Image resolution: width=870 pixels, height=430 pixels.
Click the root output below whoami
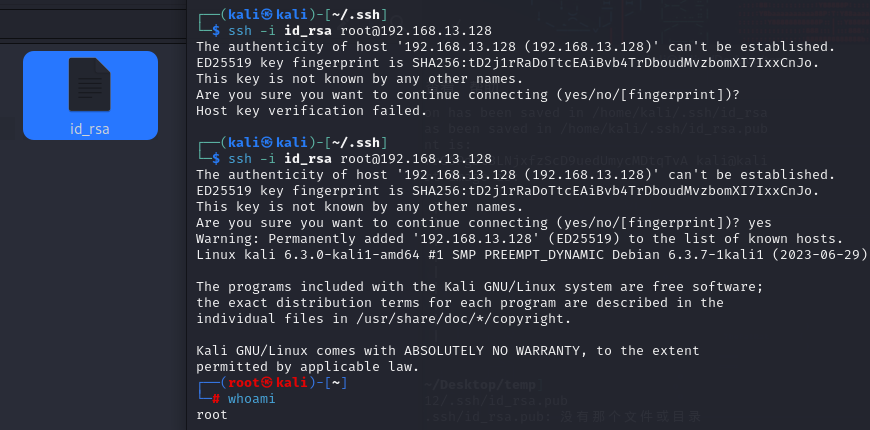coord(212,414)
